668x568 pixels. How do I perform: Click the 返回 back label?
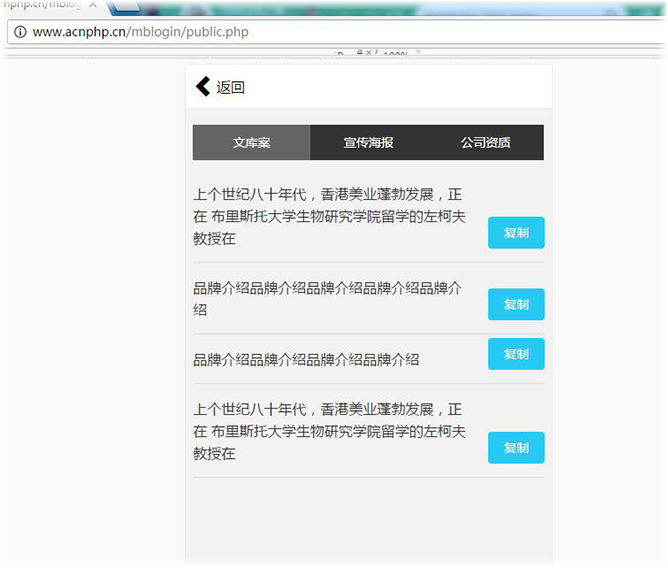(x=231, y=87)
